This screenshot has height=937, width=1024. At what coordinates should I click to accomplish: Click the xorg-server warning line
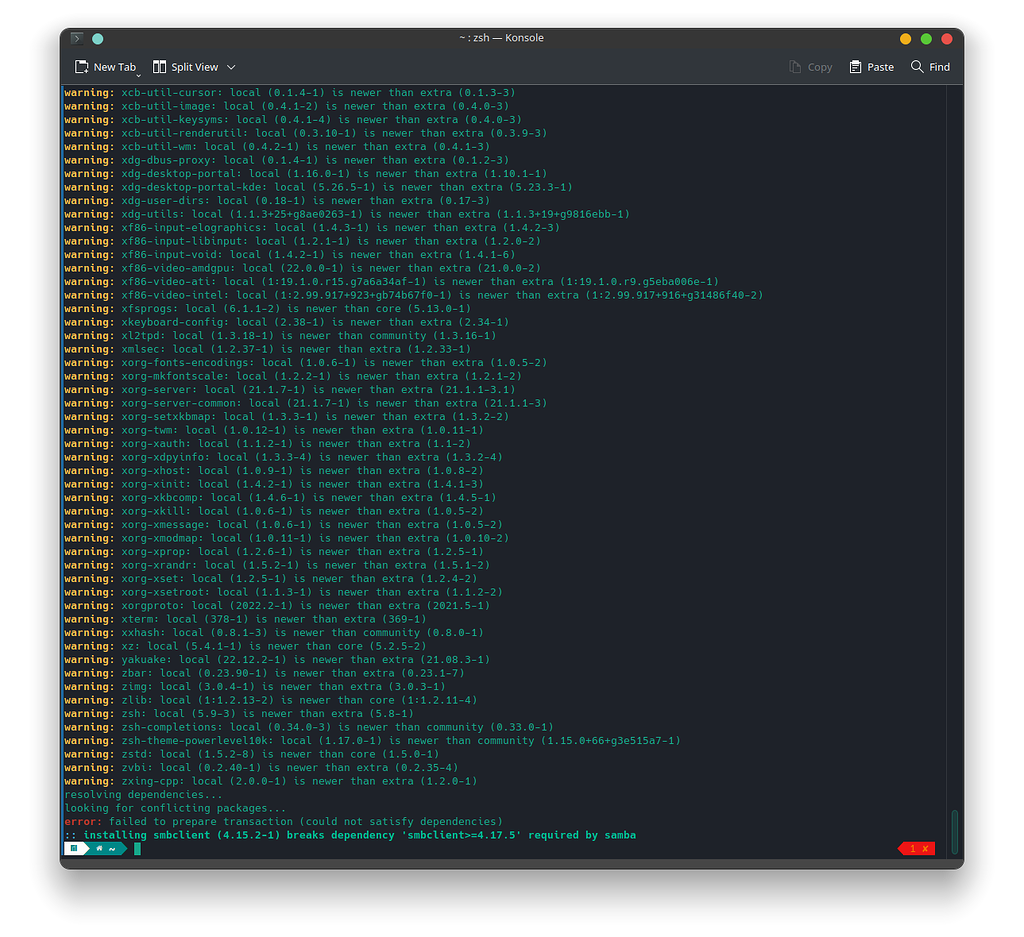coord(289,390)
